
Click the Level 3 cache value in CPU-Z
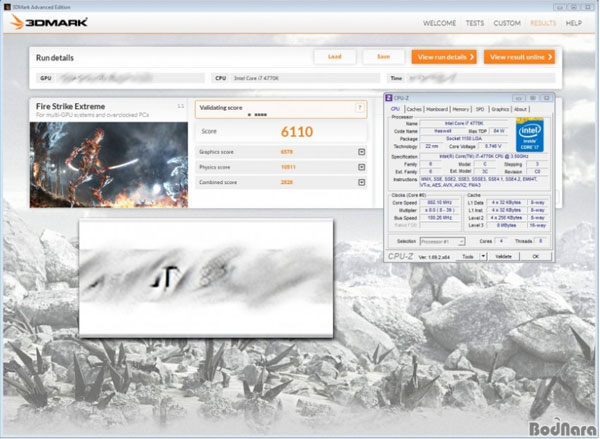(506, 225)
